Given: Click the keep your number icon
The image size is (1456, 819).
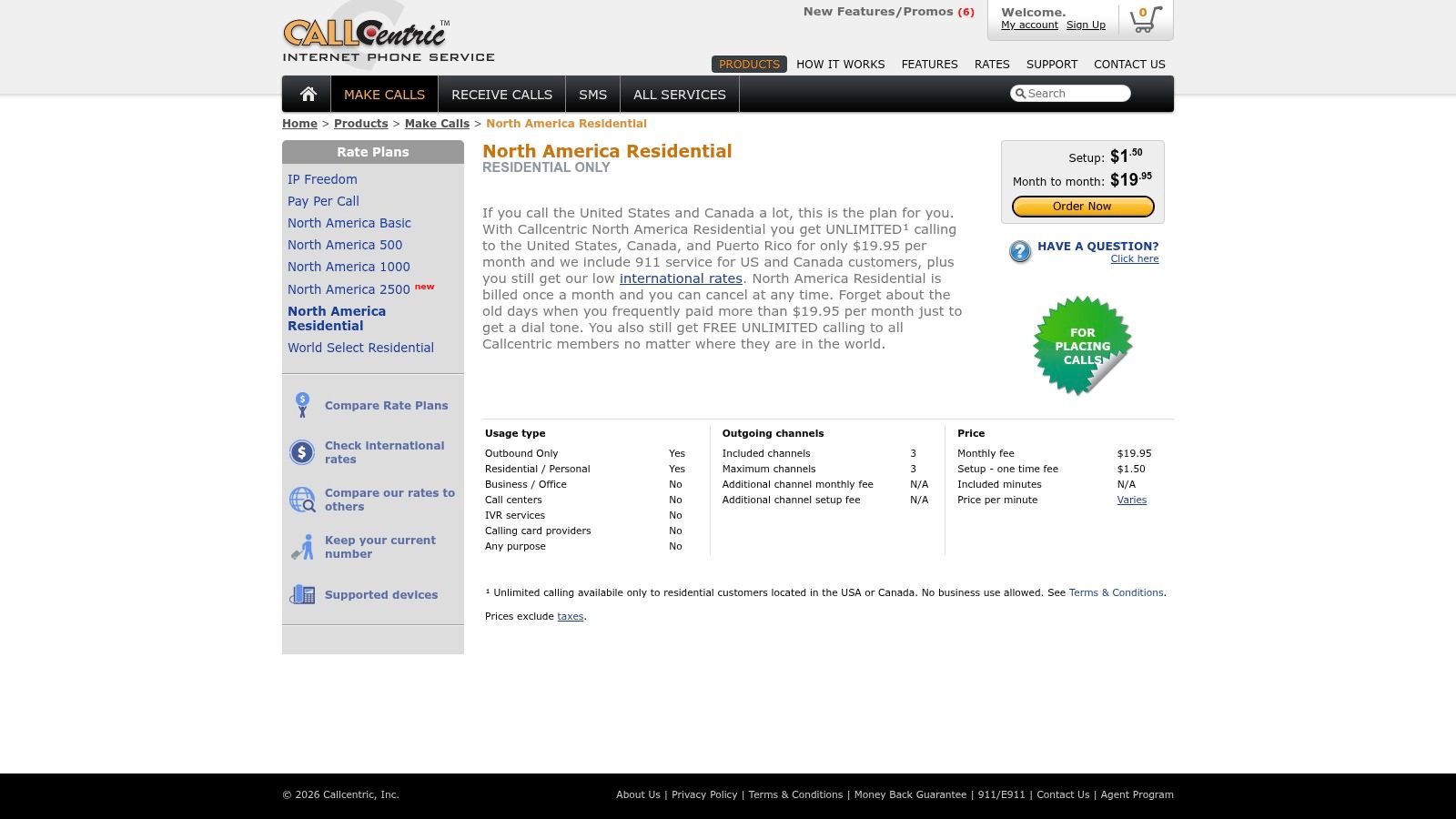Looking at the screenshot, I should [302, 547].
